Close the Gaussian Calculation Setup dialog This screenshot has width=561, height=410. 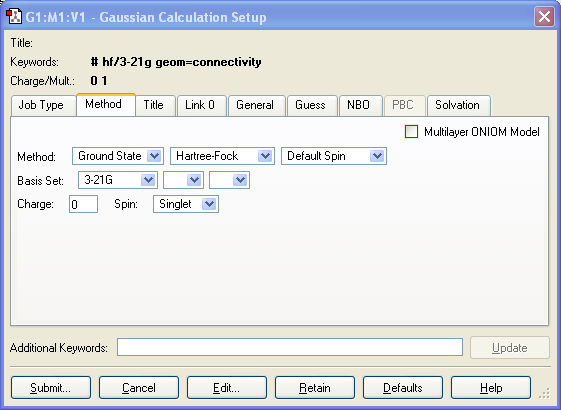tap(544, 16)
